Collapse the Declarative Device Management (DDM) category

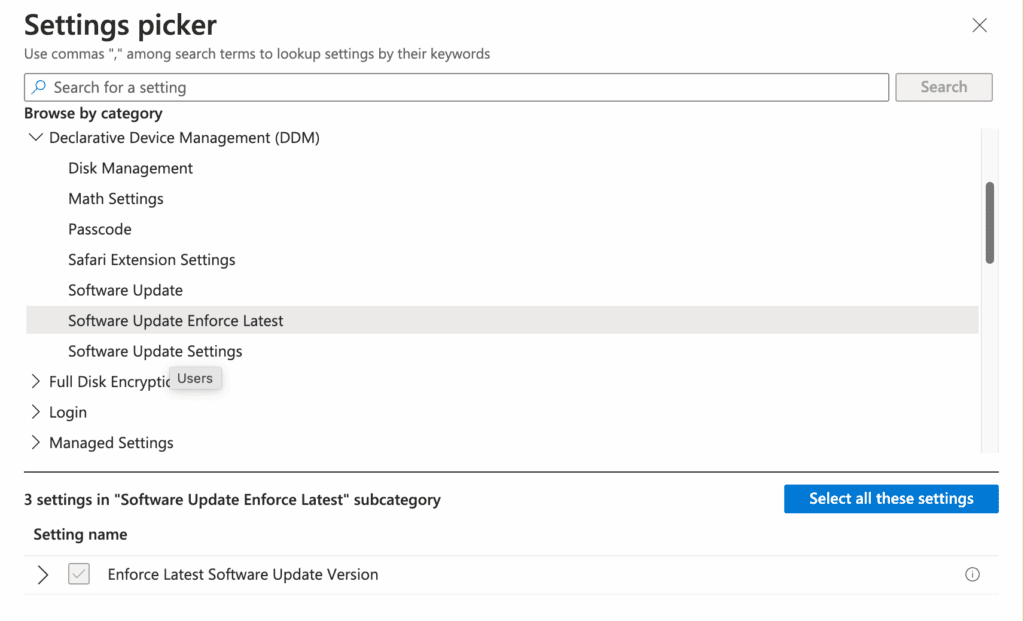(x=36, y=137)
